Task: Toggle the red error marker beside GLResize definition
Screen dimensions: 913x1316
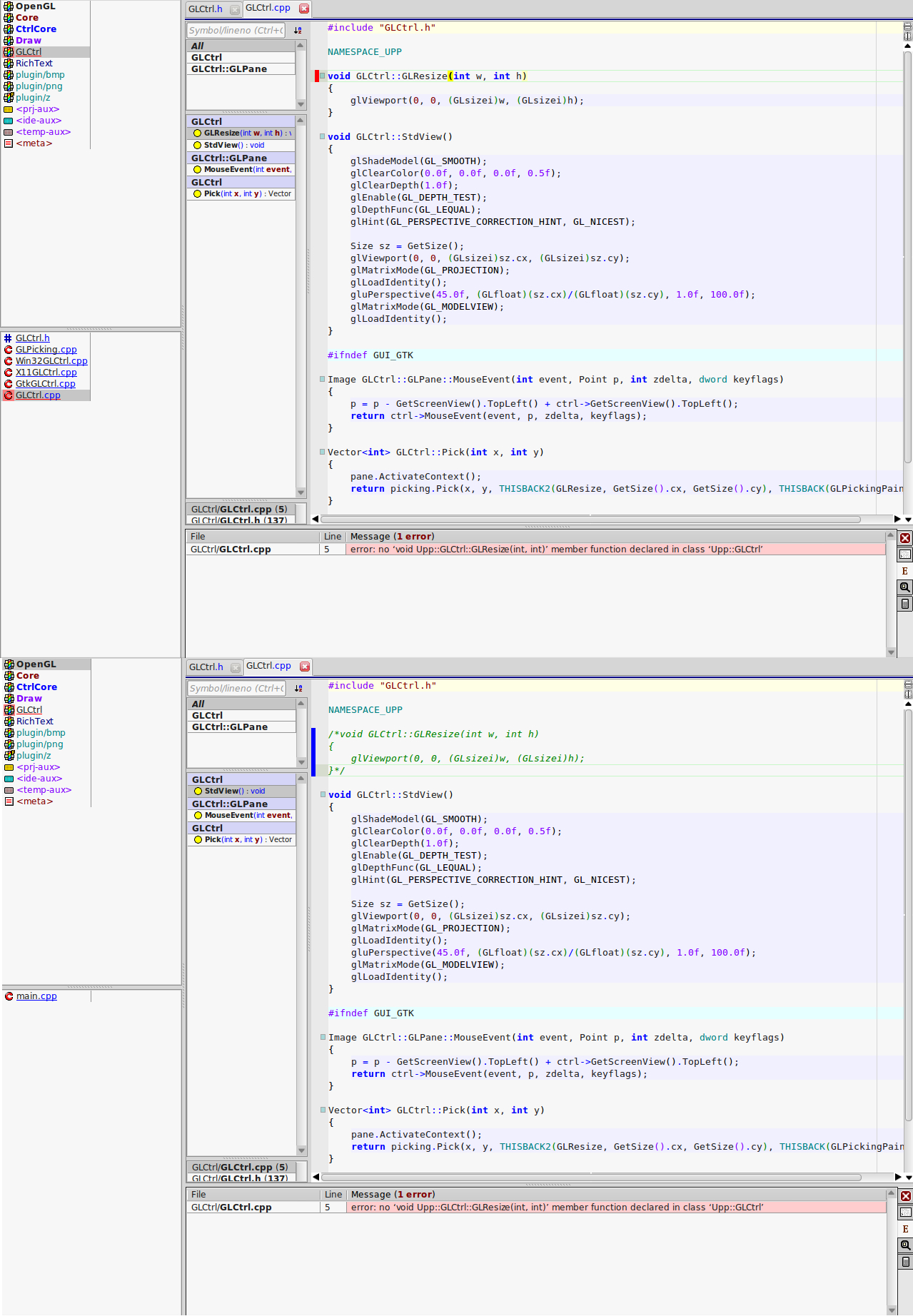Action: pos(317,76)
